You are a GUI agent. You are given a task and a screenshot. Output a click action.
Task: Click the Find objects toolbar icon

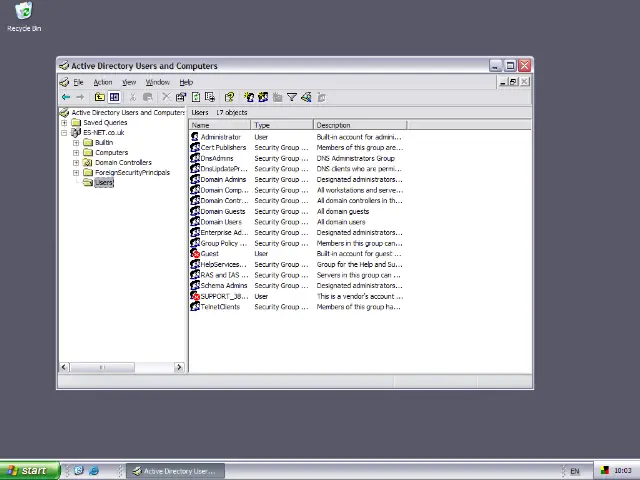tap(307, 97)
